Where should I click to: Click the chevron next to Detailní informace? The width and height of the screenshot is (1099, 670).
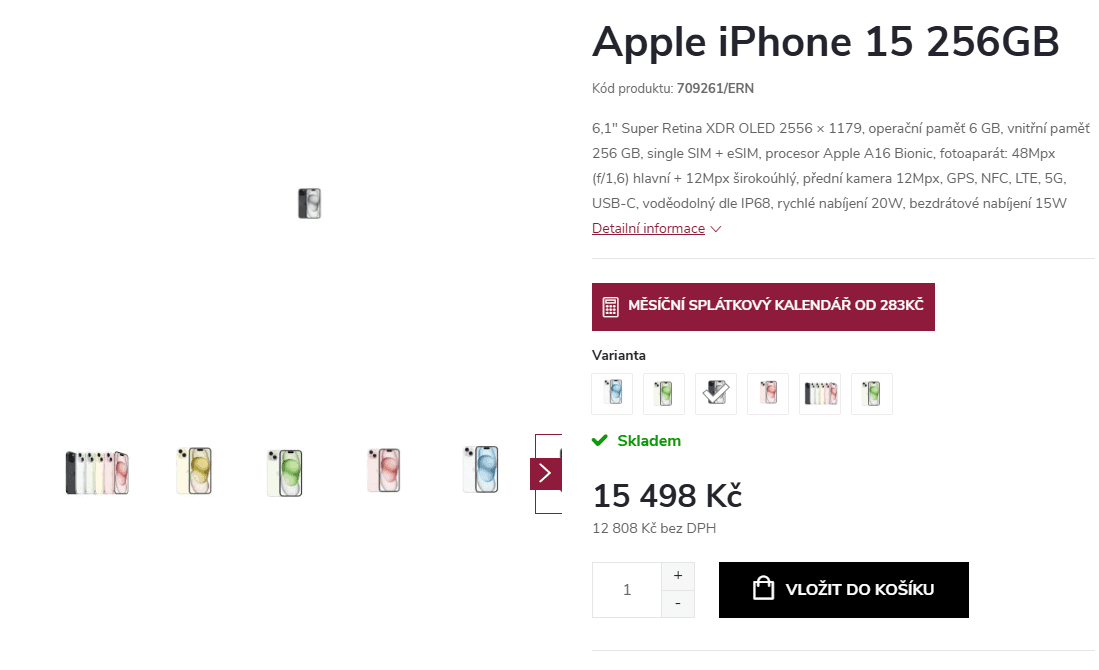pos(716,229)
